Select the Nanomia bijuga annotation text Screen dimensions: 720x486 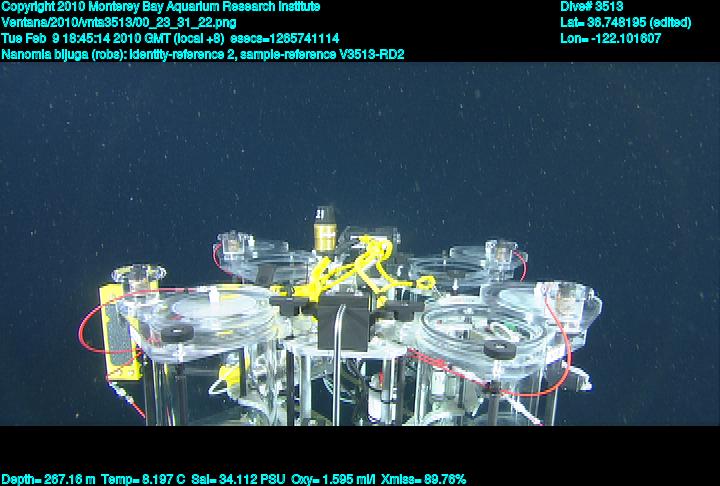[x=70, y=54]
